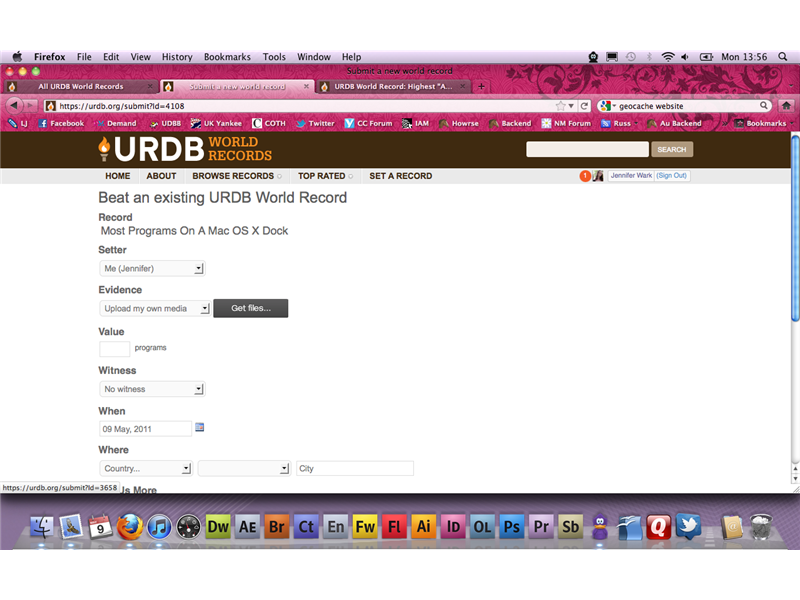Open Finder from the dock

point(41,527)
